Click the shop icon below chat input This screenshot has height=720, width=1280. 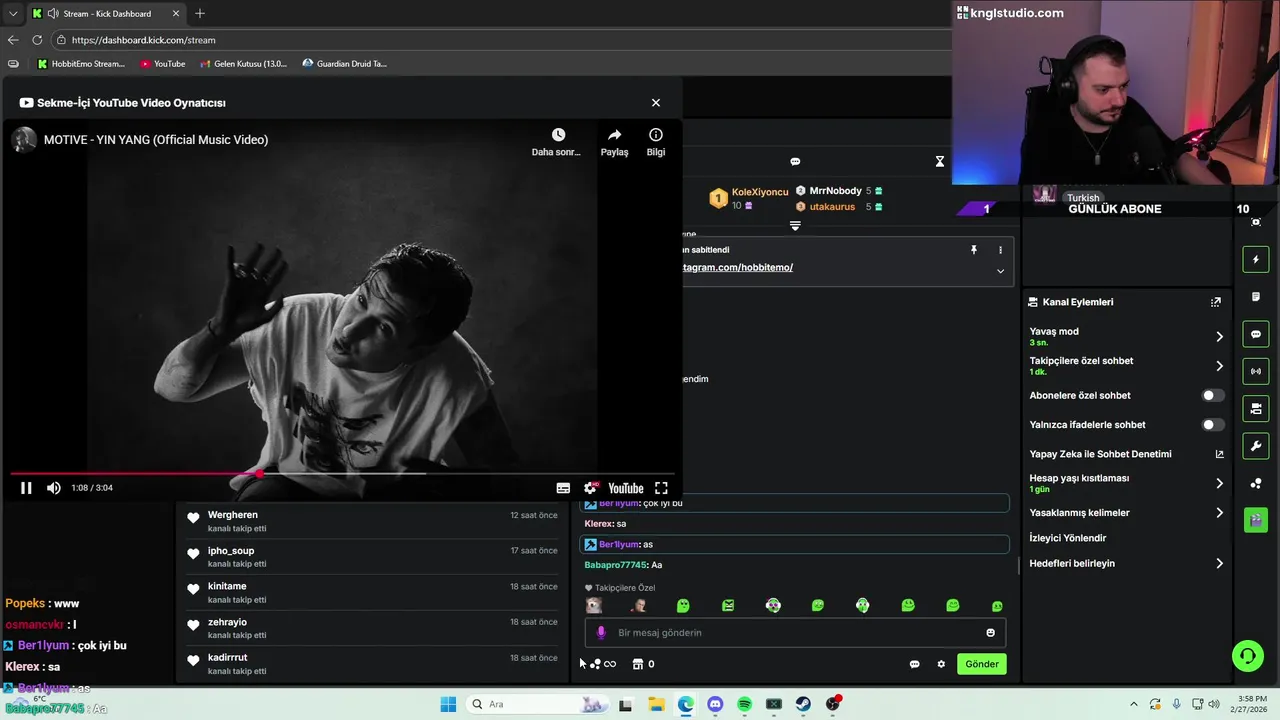pos(637,664)
